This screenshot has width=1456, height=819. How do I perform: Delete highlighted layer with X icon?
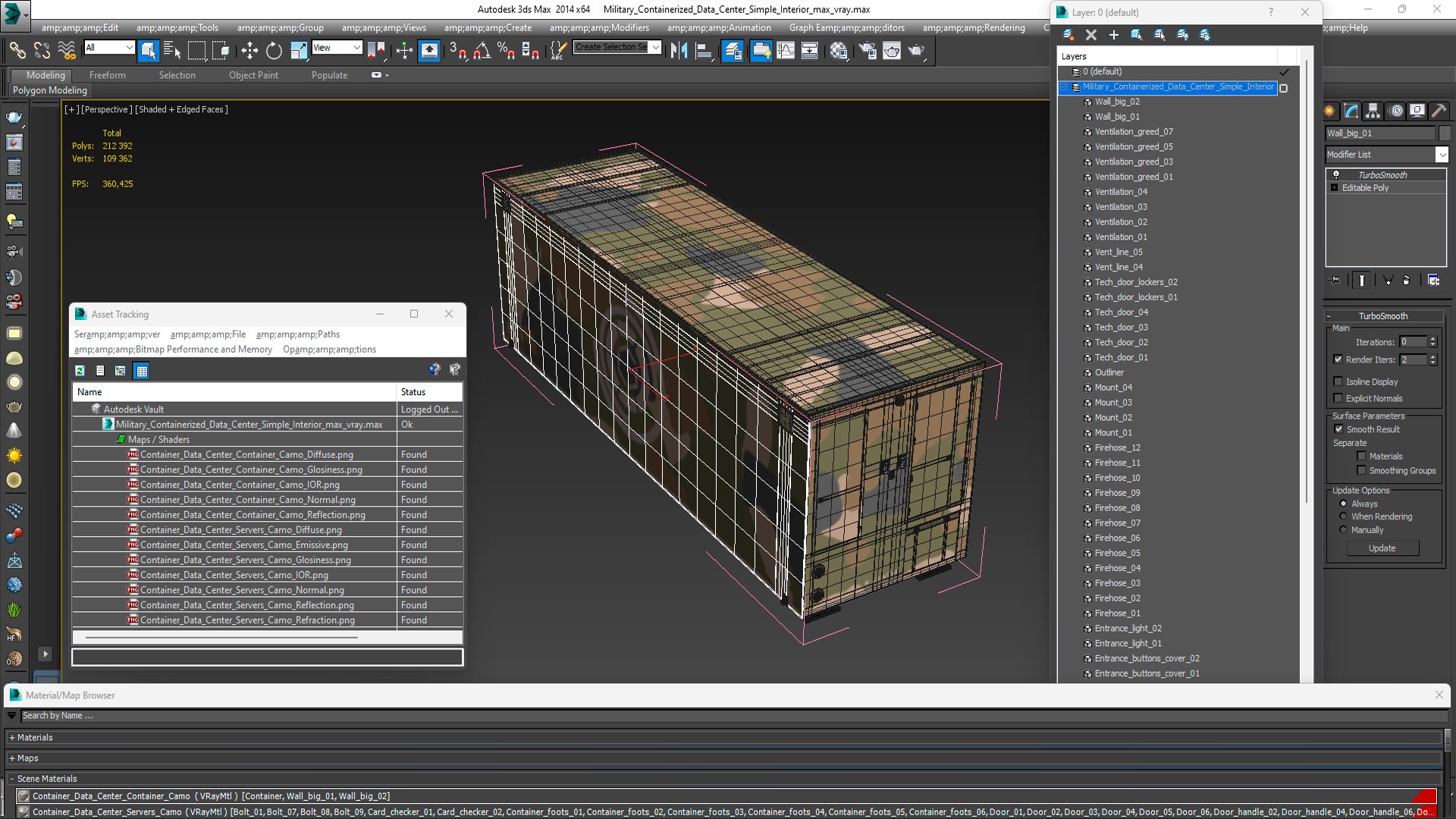[1091, 34]
